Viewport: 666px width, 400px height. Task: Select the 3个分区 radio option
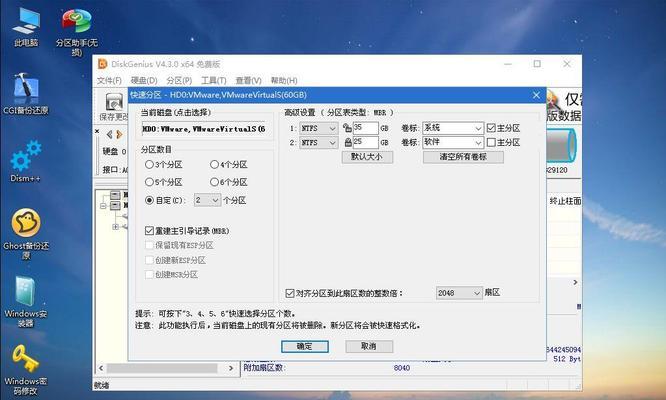coord(149,164)
